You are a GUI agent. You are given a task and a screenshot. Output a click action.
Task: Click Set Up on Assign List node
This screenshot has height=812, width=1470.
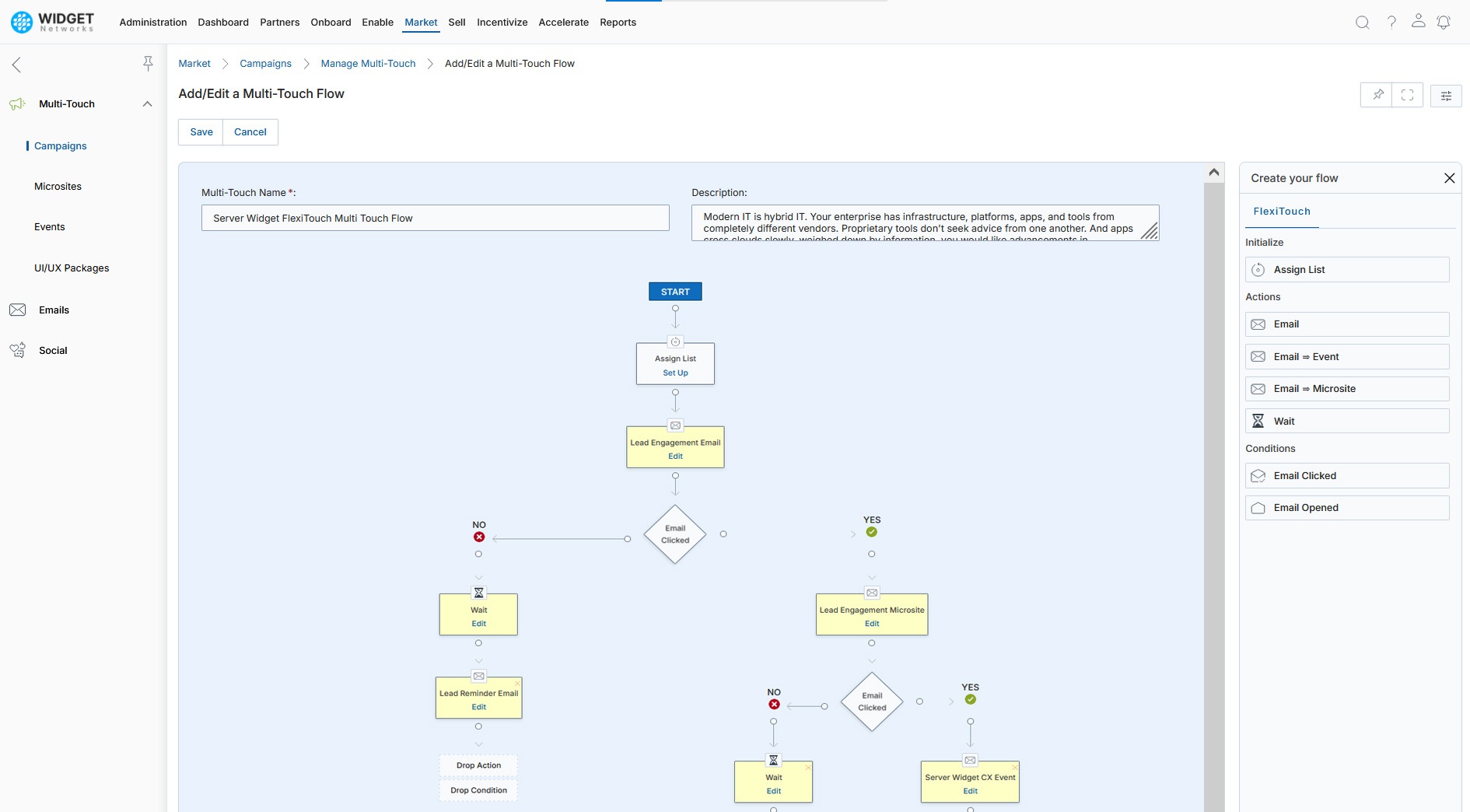tap(675, 373)
